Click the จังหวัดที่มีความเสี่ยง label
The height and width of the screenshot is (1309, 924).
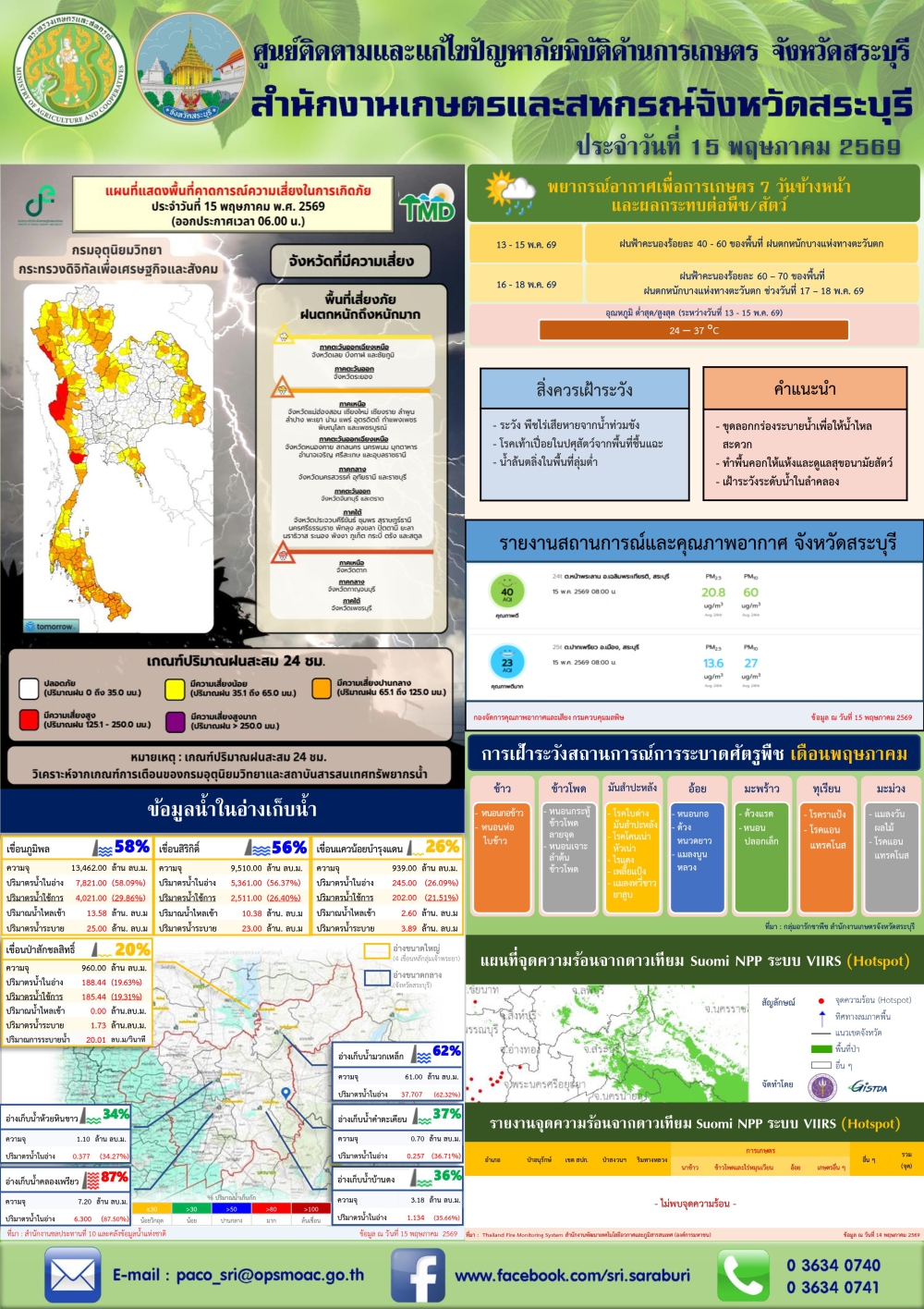pos(350,261)
